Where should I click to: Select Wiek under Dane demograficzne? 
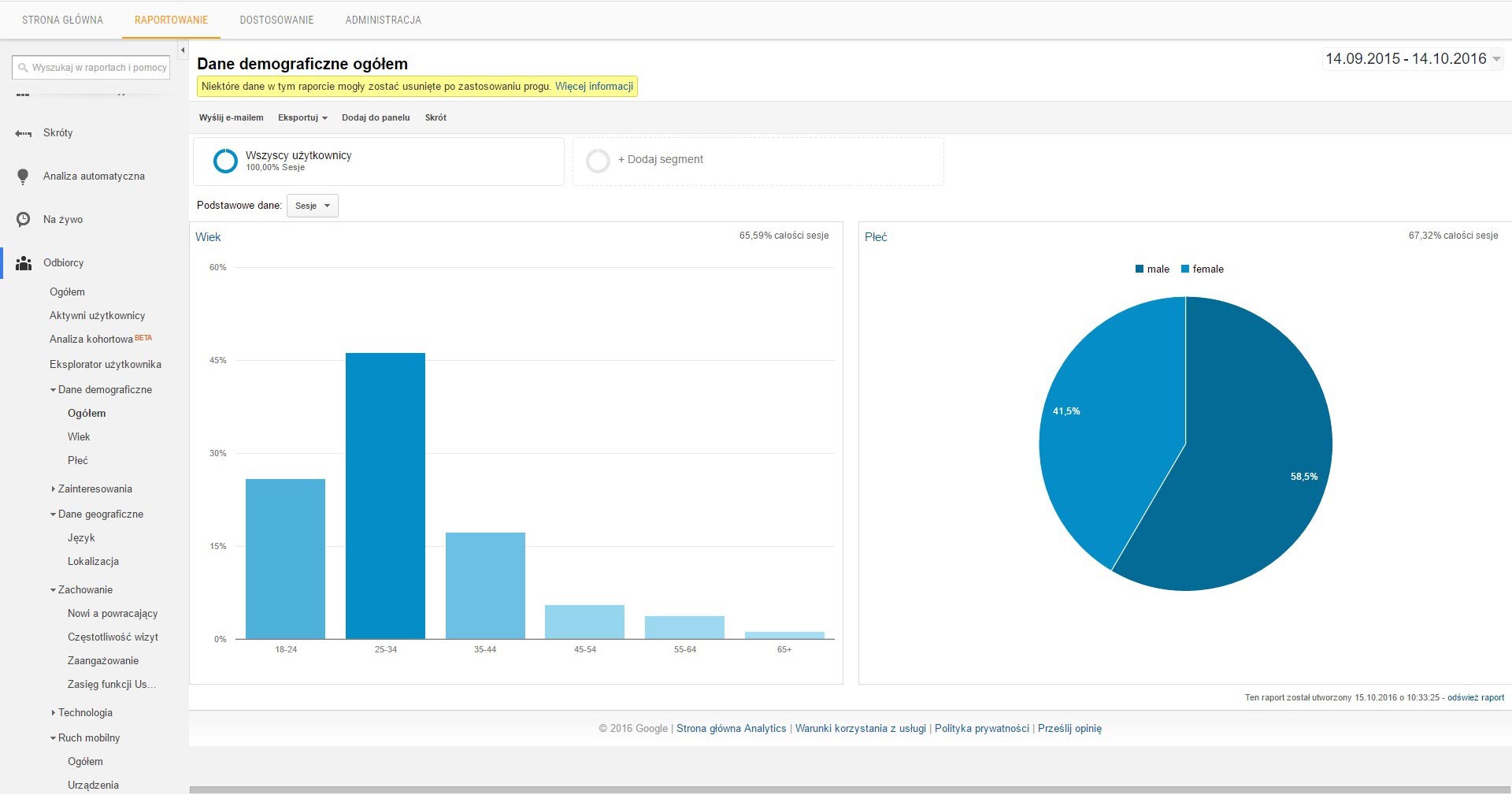coord(79,437)
